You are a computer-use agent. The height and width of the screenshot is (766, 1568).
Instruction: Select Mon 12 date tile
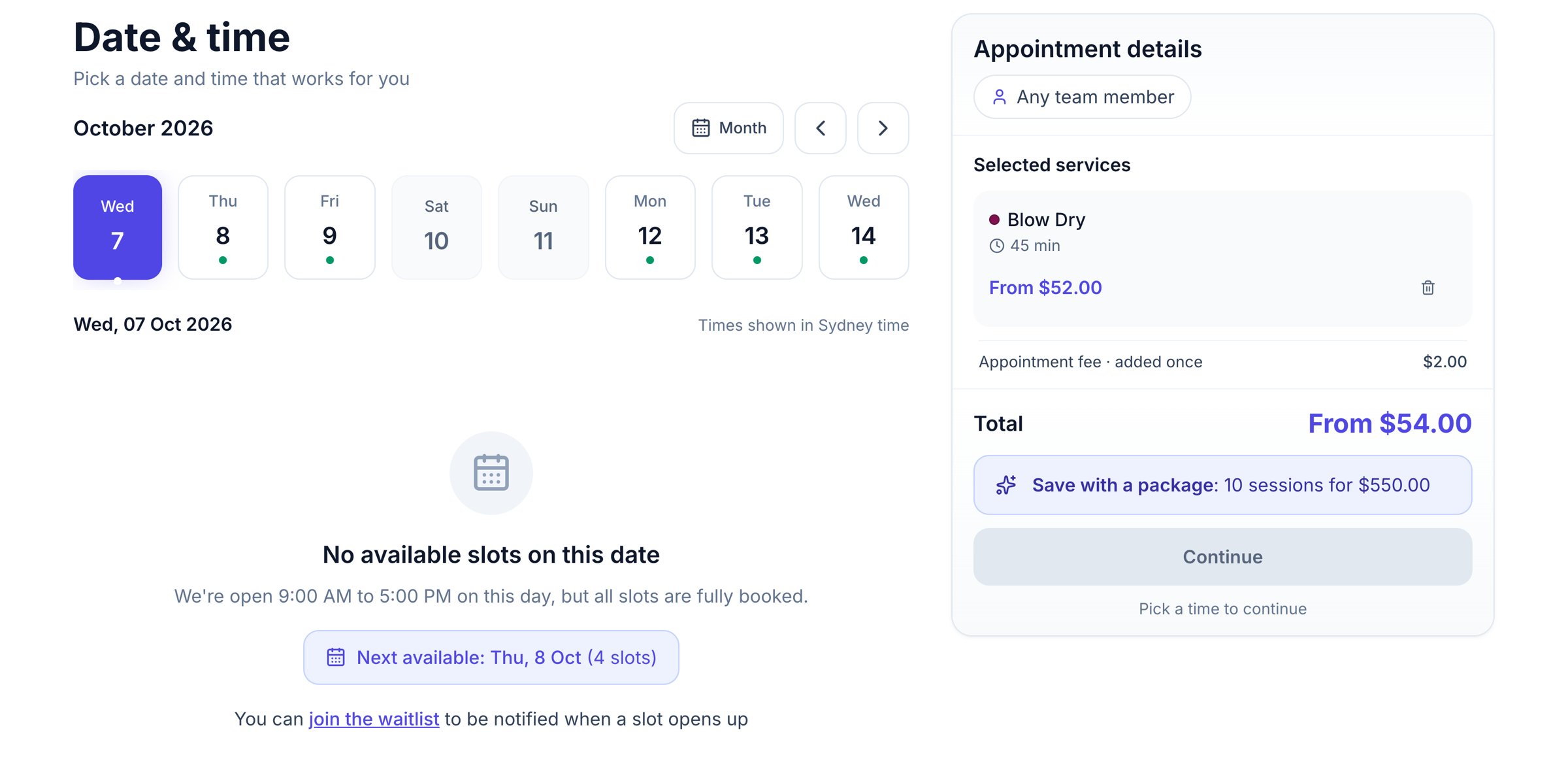(x=650, y=227)
